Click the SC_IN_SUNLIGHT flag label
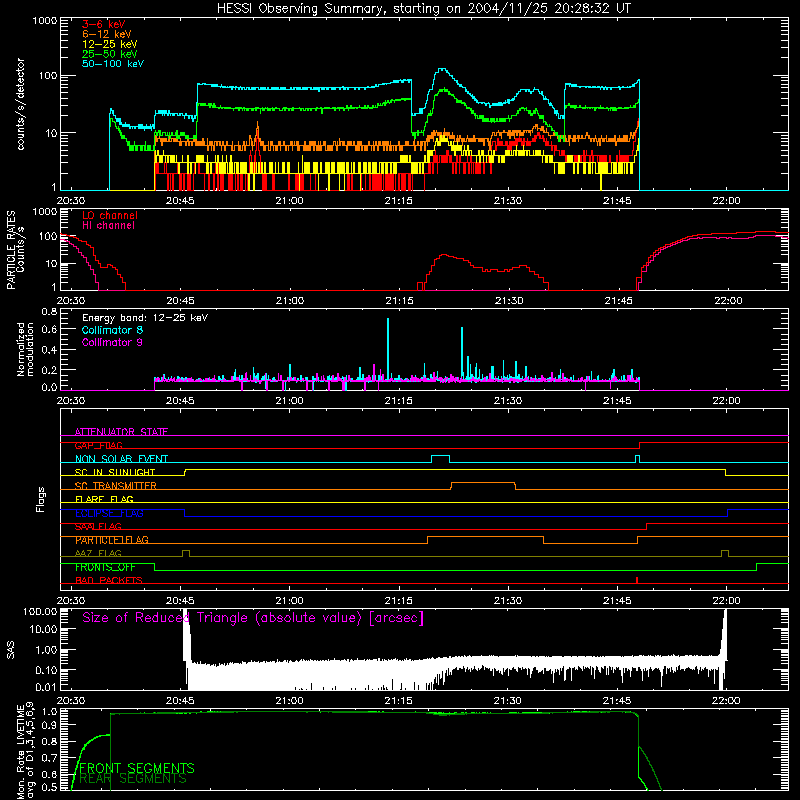The width and height of the screenshot is (800, 800). (x=115, y=472)
